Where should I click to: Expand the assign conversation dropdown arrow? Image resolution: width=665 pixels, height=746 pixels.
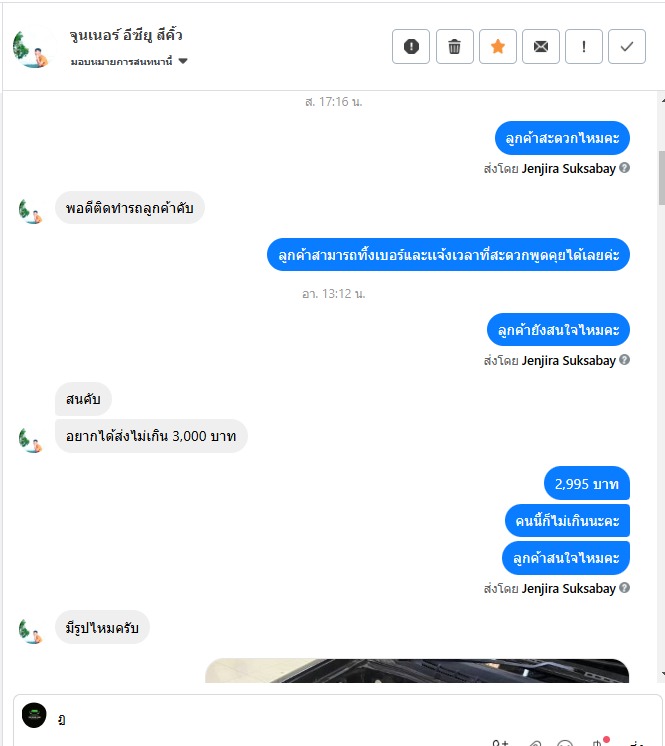(x=183, y=61)
